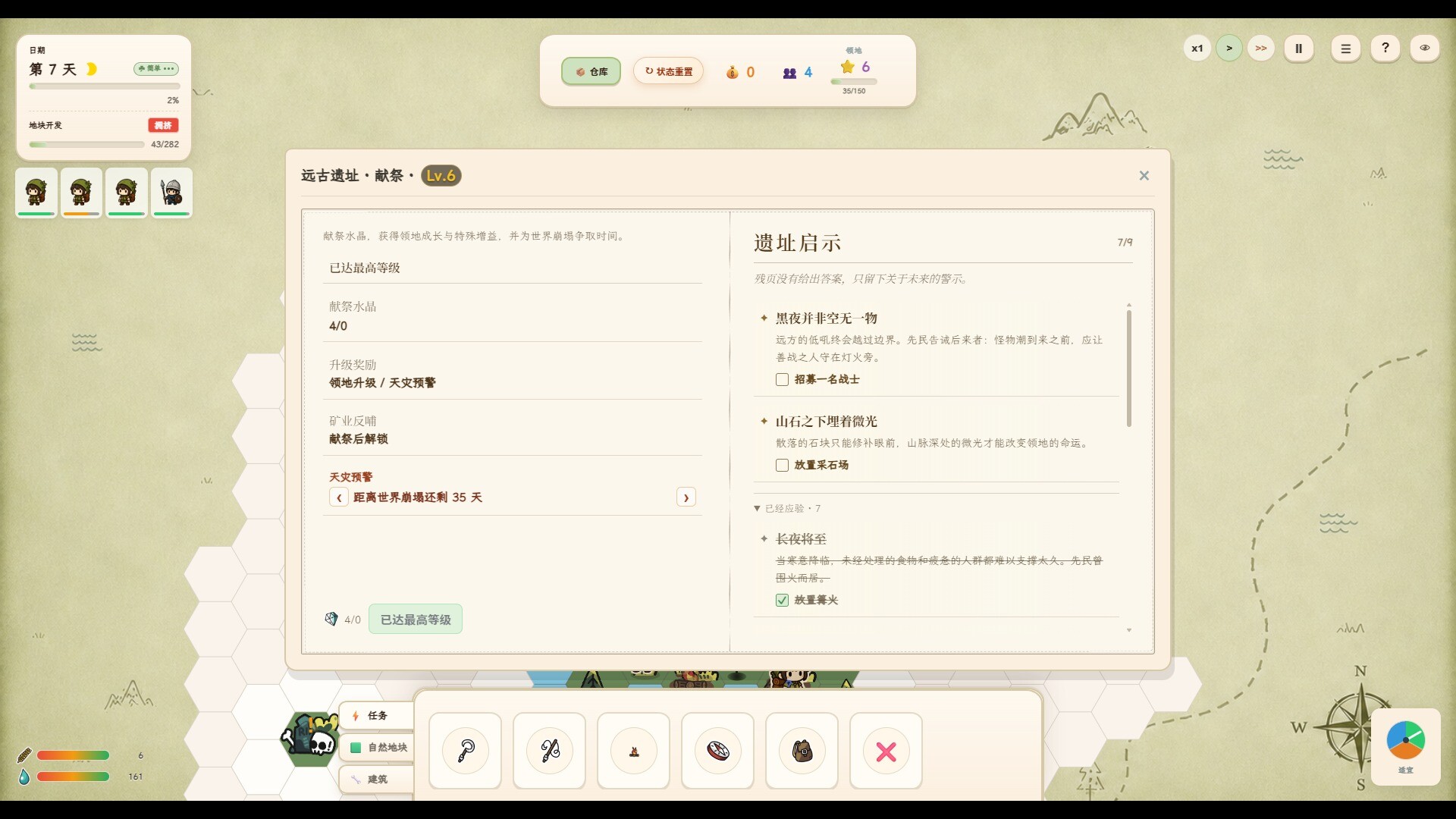Close the 远古遗址 dialog
This screenshot has height=819, width=1456.
1144,175
